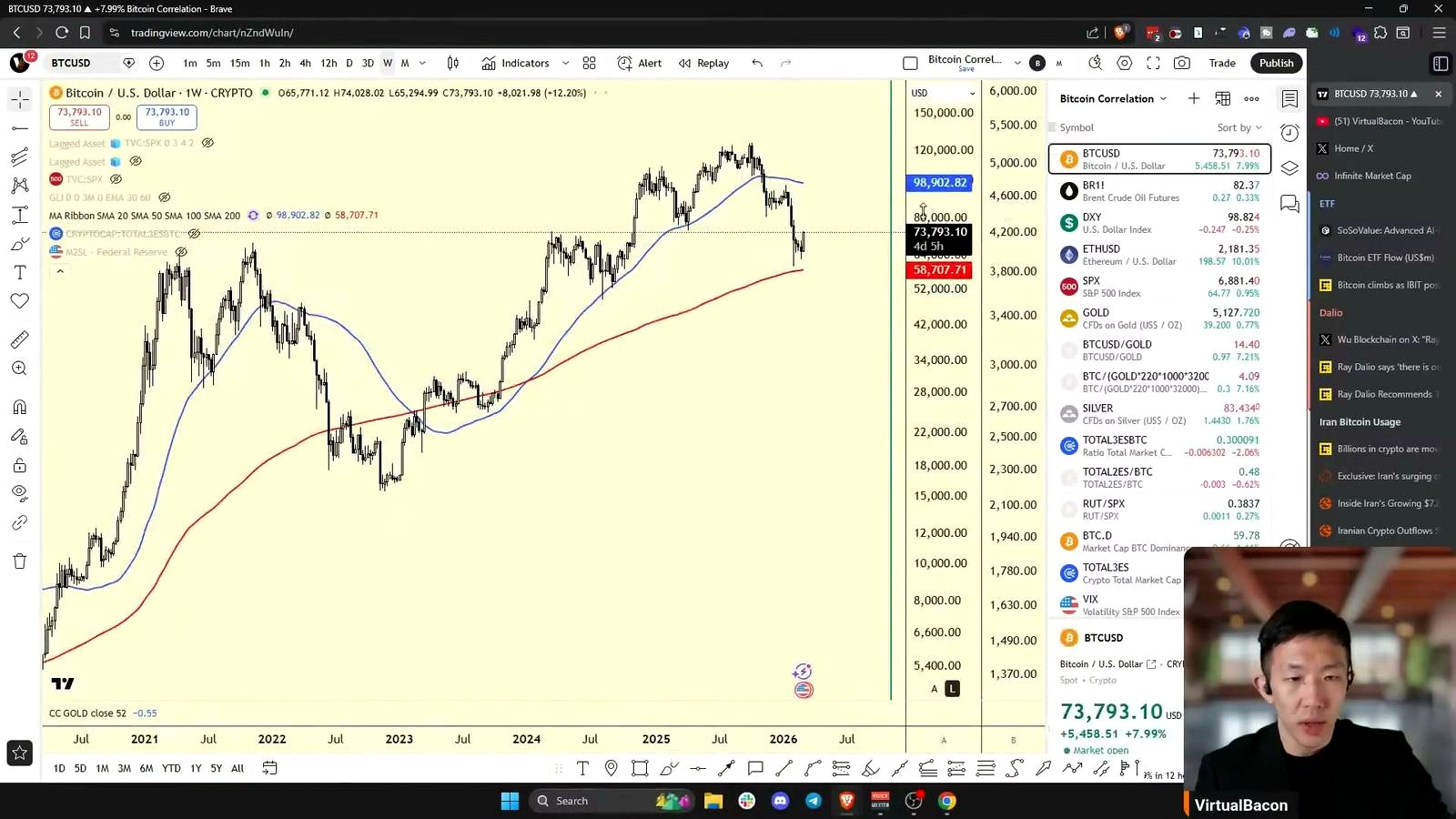This screenshot has height=819, width=1456.
Task: Open the Indicators favorites dropdown arrow
Action: click(565, 63)
